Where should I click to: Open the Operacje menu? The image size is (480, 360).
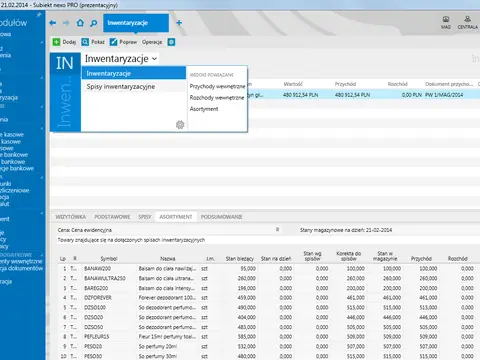pos(152,42)
